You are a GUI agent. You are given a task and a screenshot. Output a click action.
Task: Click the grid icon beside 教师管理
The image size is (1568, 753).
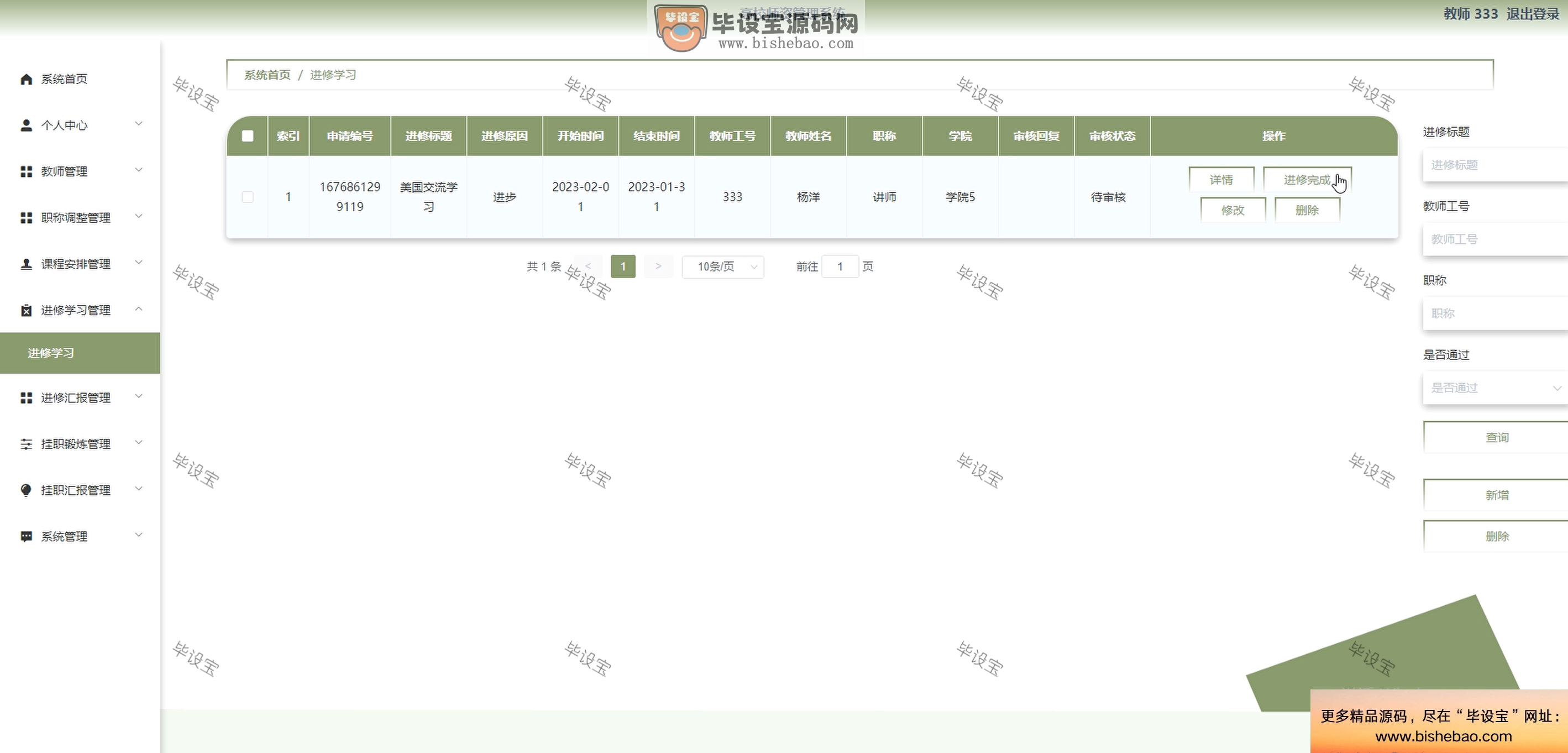26,171
